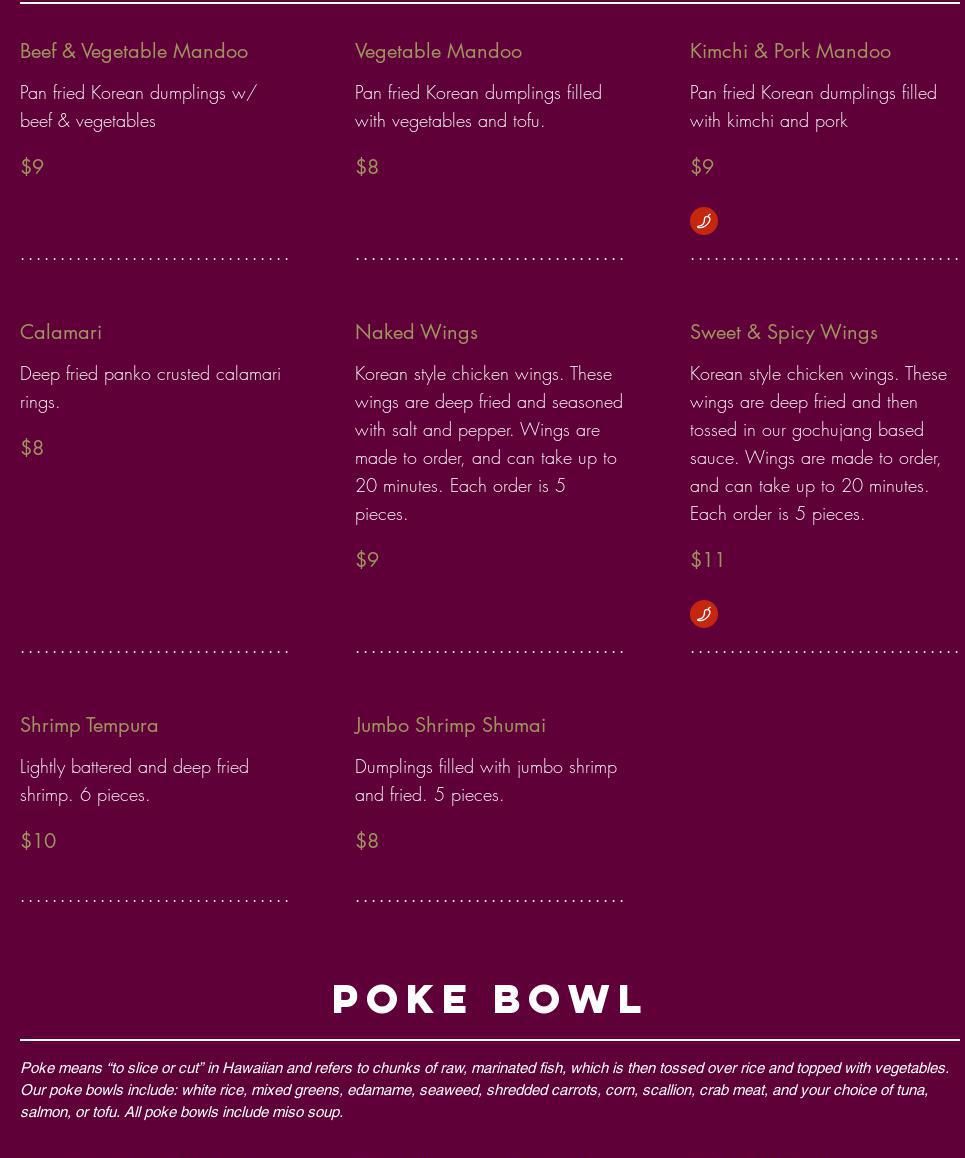Click the Naked Wings description text

pyautogui.click(x=488, y=444)
